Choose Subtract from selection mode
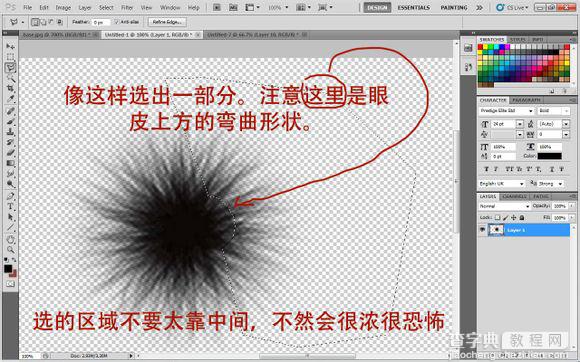 [x=51, y=22]
